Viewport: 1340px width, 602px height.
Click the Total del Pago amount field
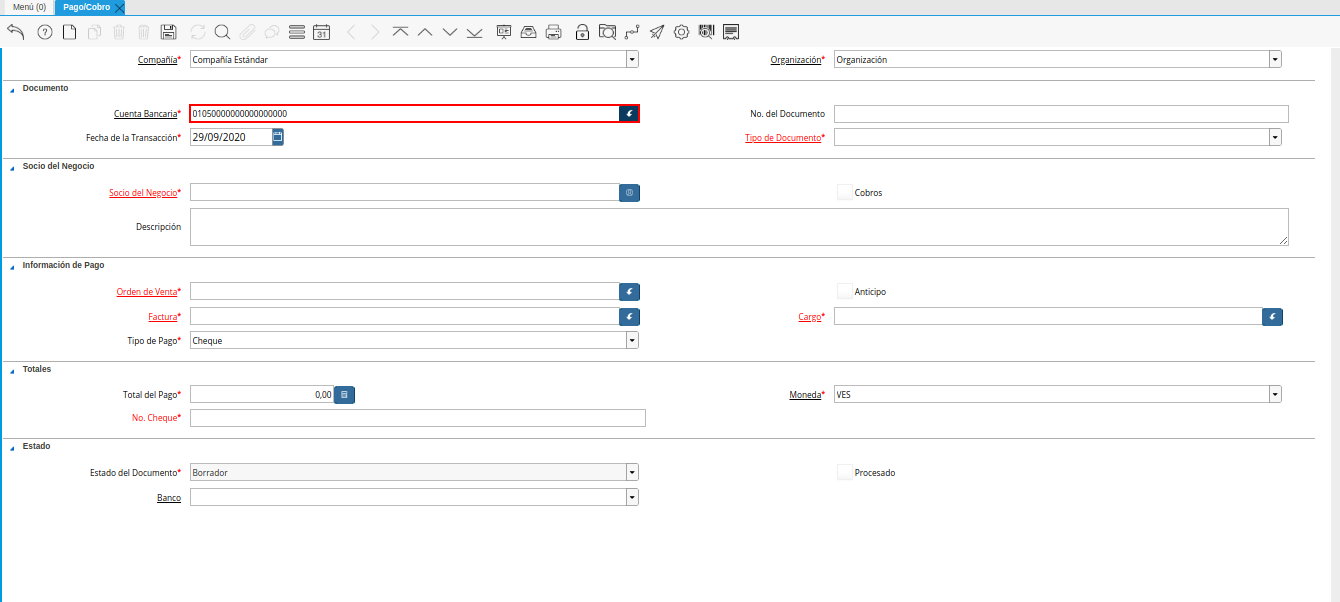pos(262,395)
